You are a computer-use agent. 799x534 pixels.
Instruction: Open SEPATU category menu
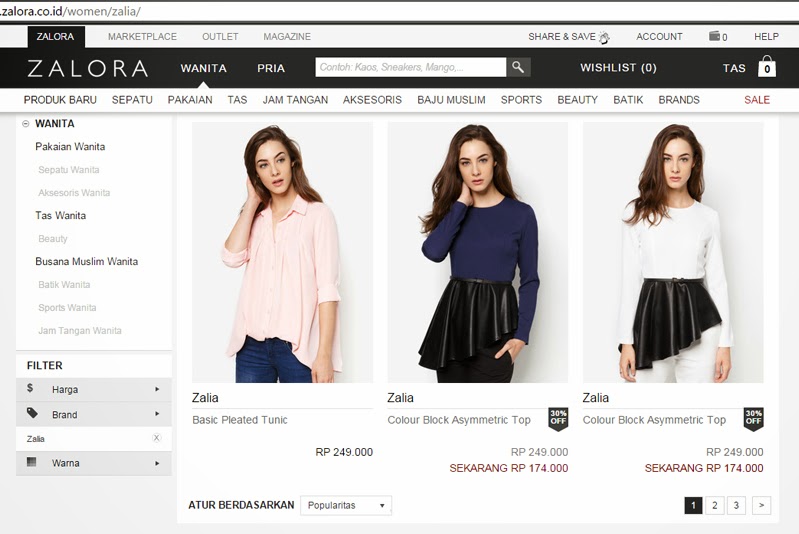pyautogui.click(x=132, y=100)
